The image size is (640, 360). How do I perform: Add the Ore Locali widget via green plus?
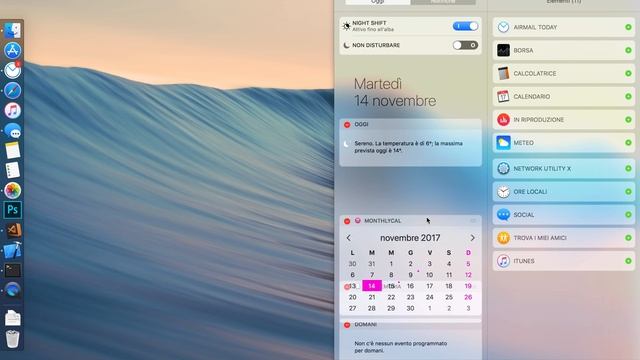(628, 191)
